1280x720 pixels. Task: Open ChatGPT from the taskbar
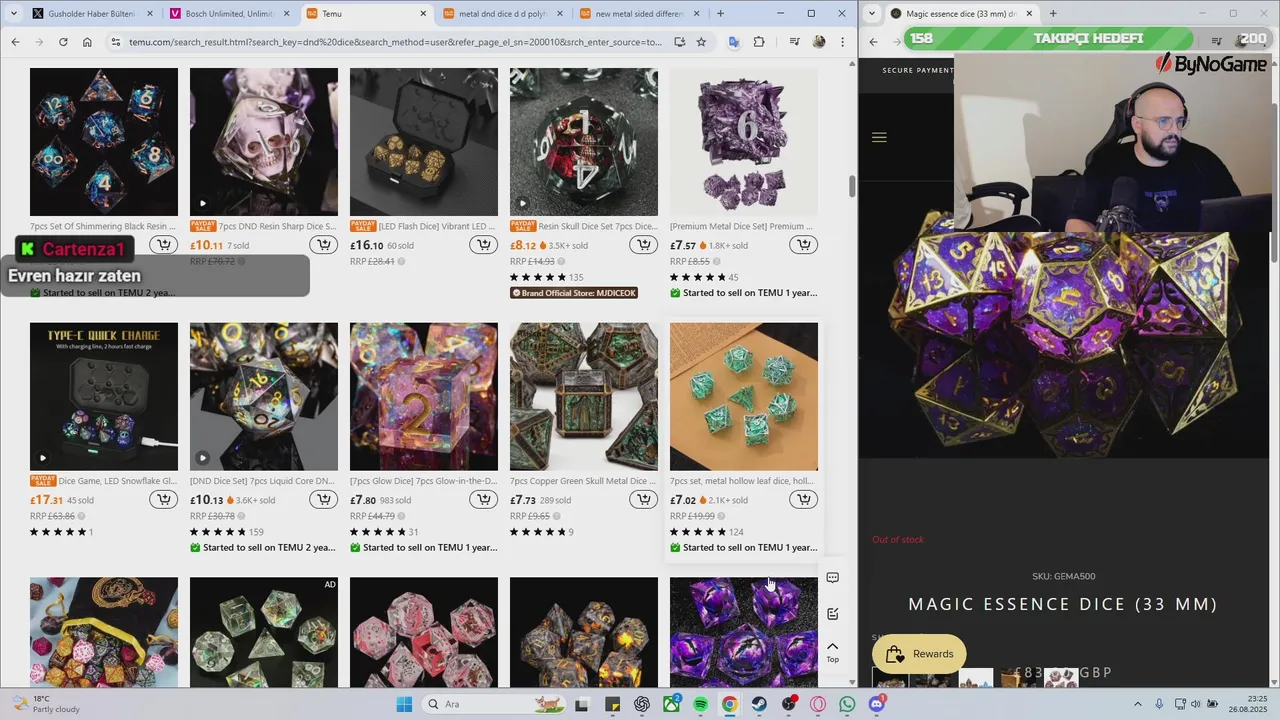point(642,704)
